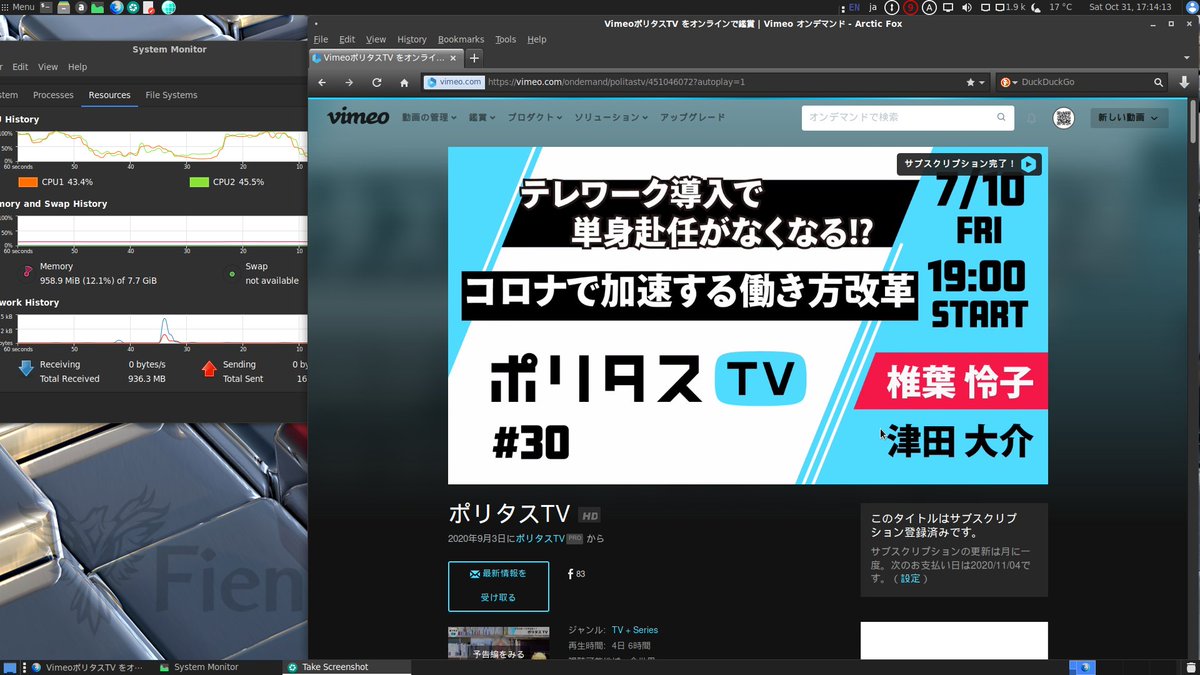Viewport: 1200px width, 675px height.
Task: Click the teal circular launcher icon
Action: pyautogui.click(x=133, y=7)
